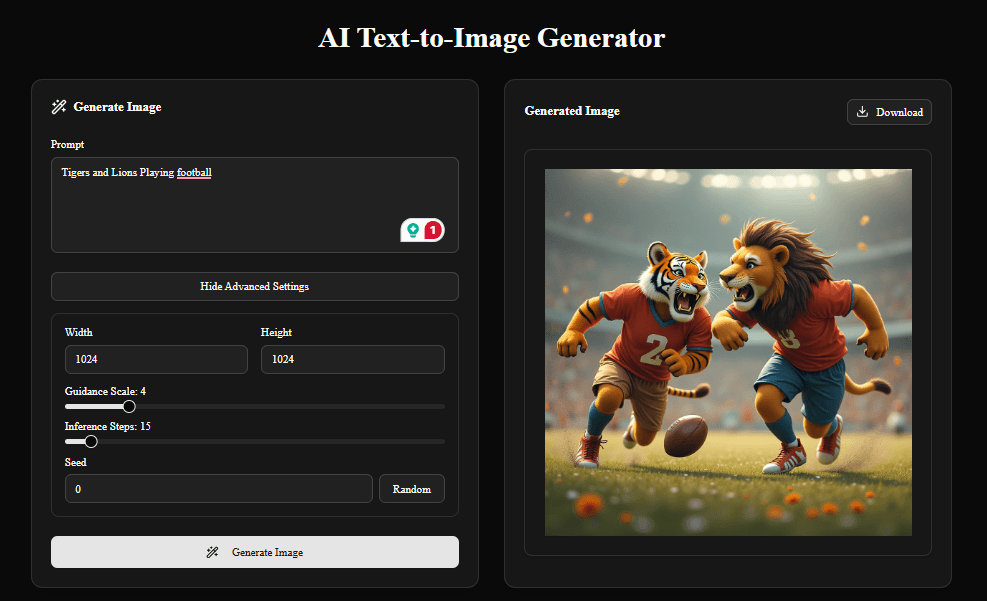Click the 'Generated Image' panel heading
This screenshot has height=601, width=987.
(572, 111)
